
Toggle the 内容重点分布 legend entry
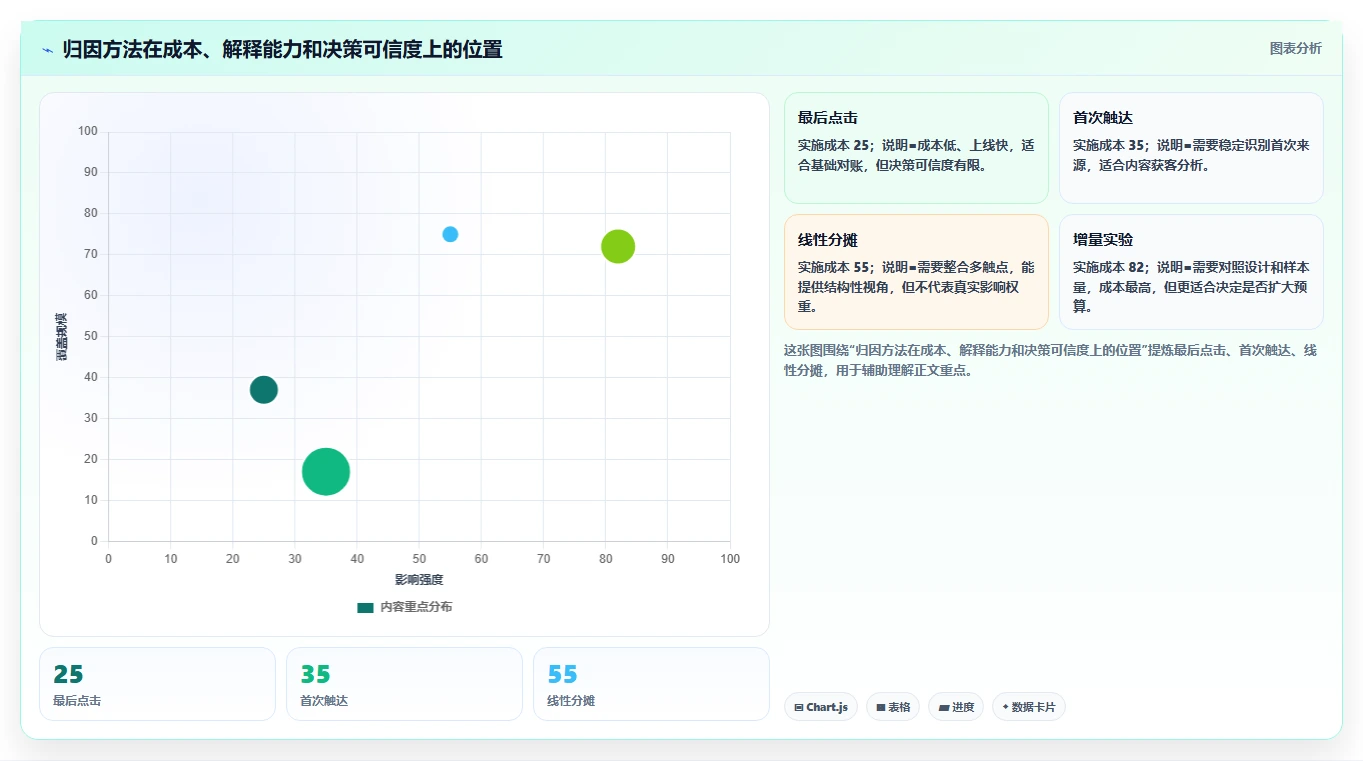404,607
